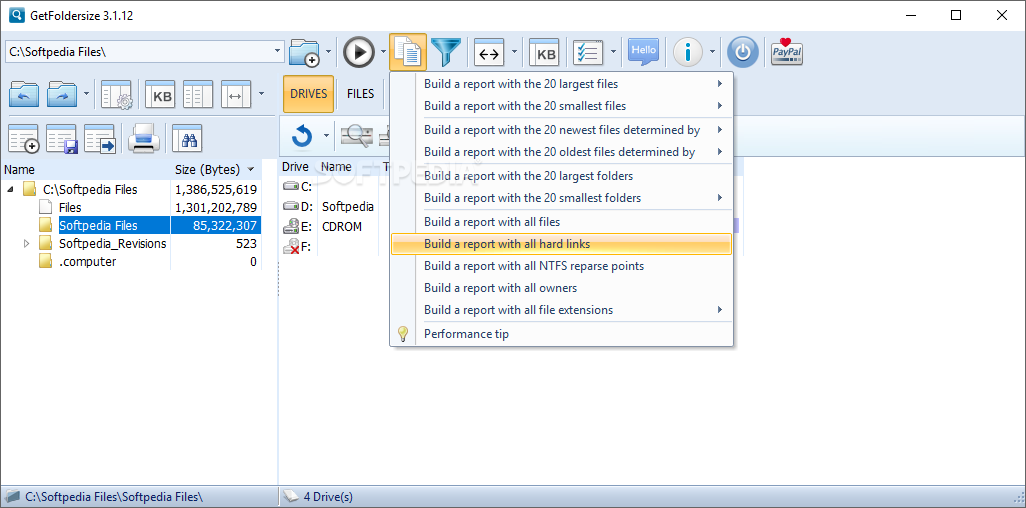Click the save list floppy icon
This screenshot has width=1026, height=508.
click(x=62, y=138)
